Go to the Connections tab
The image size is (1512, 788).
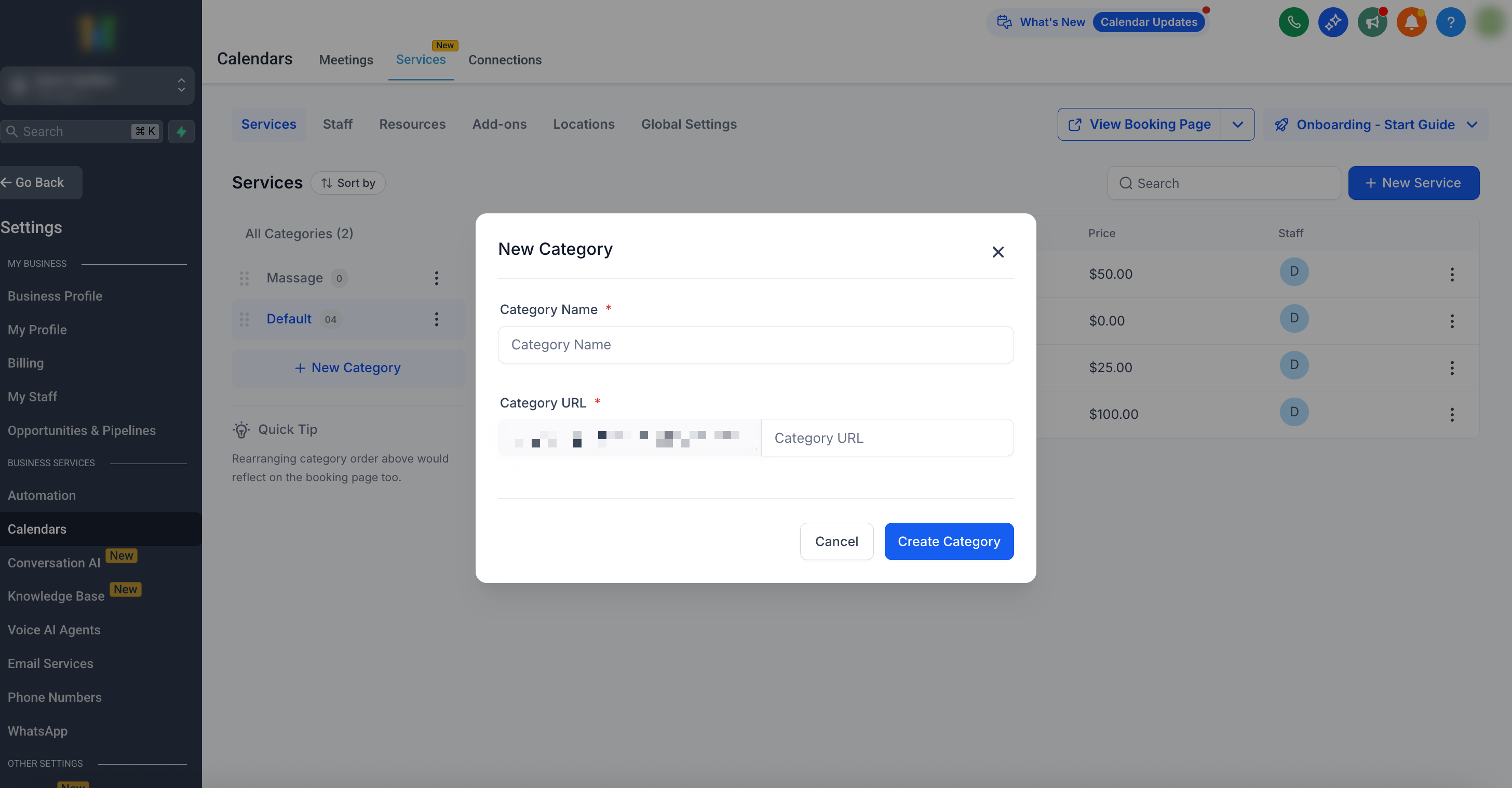(505, 60)
